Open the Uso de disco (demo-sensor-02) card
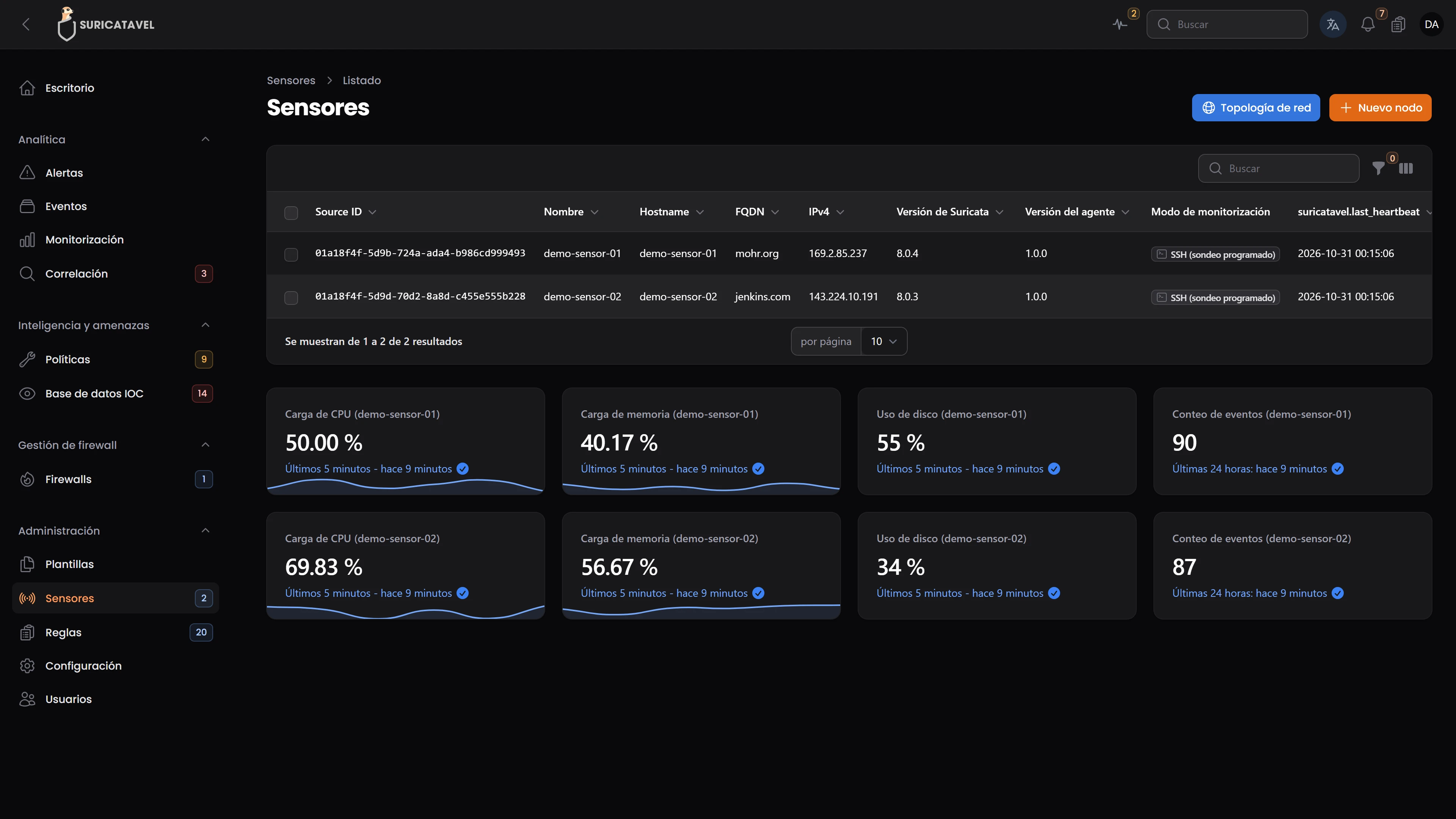The height and width of the screenshot is (819, 1456). tap(997, 566)
